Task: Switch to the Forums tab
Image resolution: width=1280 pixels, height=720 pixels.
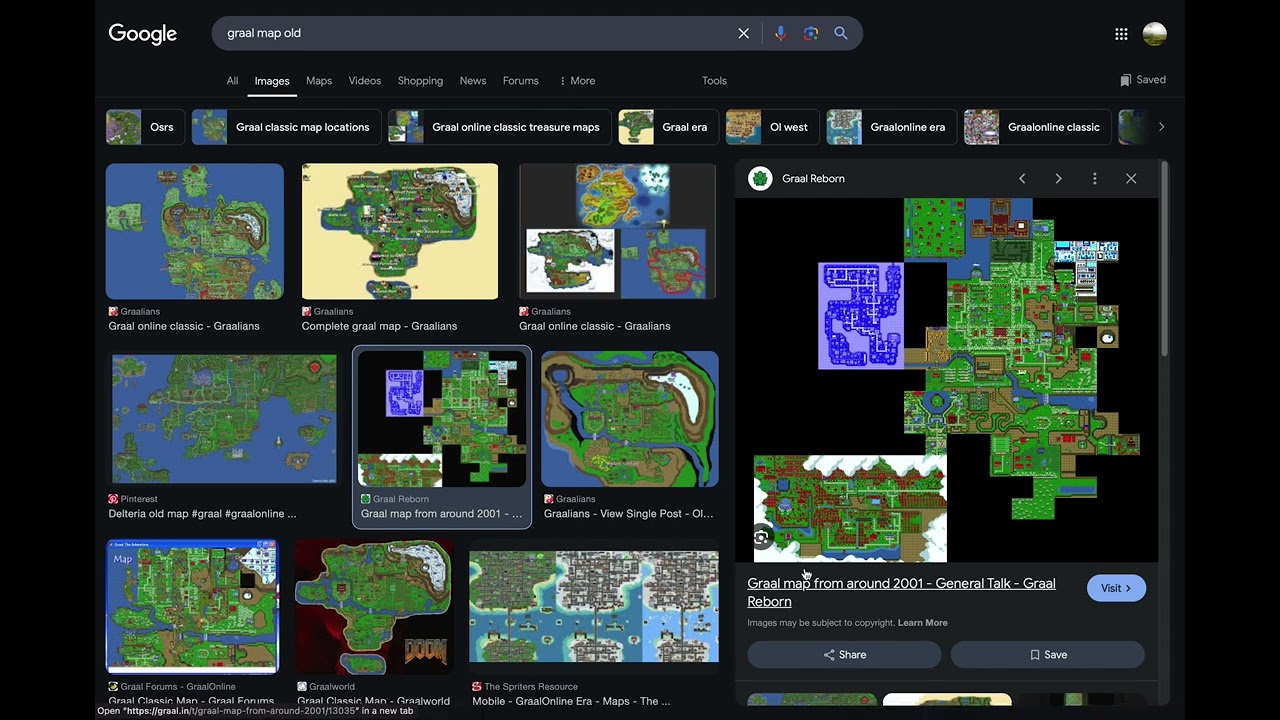Action: (520, 81)
